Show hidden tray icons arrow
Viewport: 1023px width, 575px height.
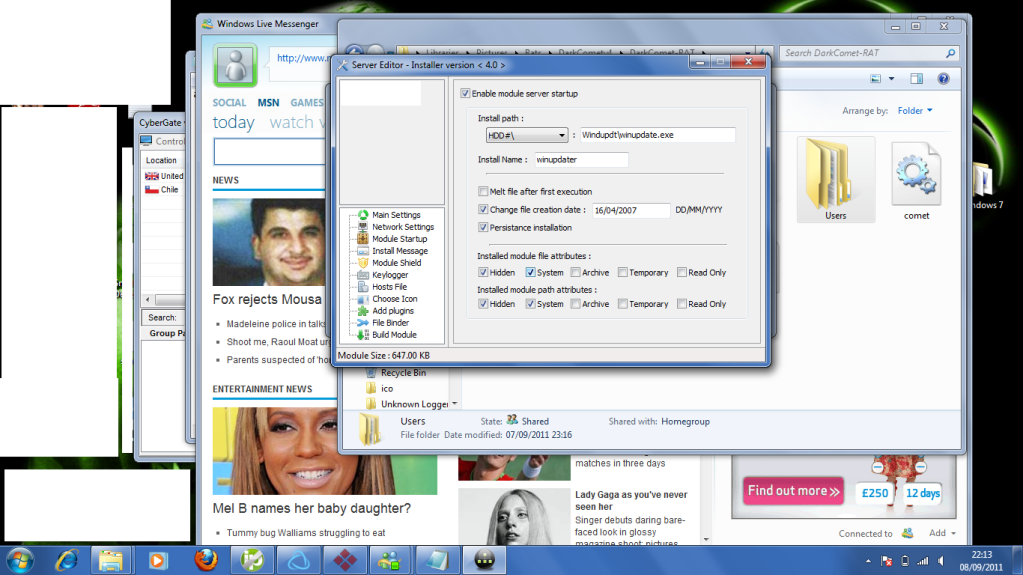(x=868, y=561)
